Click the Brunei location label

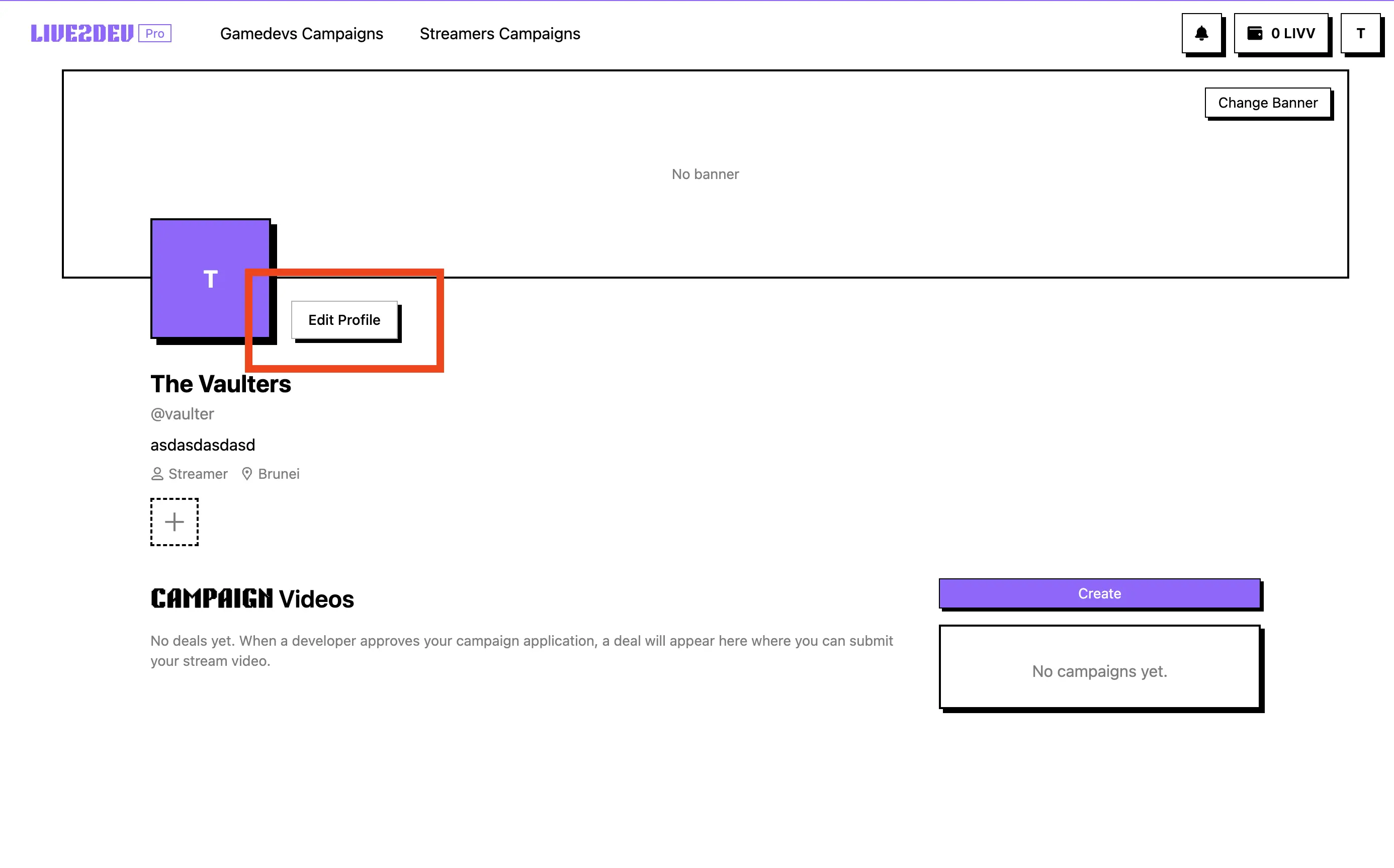pos(271,474)
